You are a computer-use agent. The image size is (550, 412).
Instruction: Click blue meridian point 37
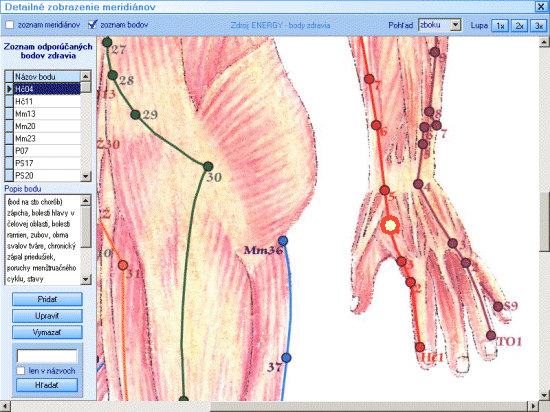pos(286,358)
